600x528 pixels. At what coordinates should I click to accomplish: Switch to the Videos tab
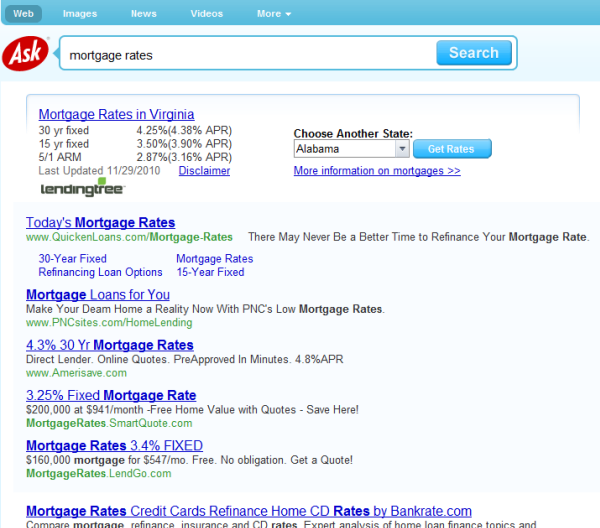click(x=207, y=14)
